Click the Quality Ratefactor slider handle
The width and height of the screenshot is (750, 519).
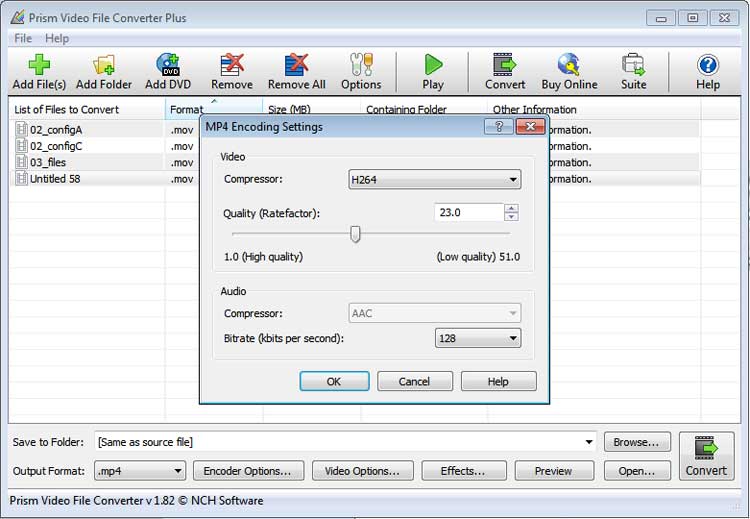point(354,234)
